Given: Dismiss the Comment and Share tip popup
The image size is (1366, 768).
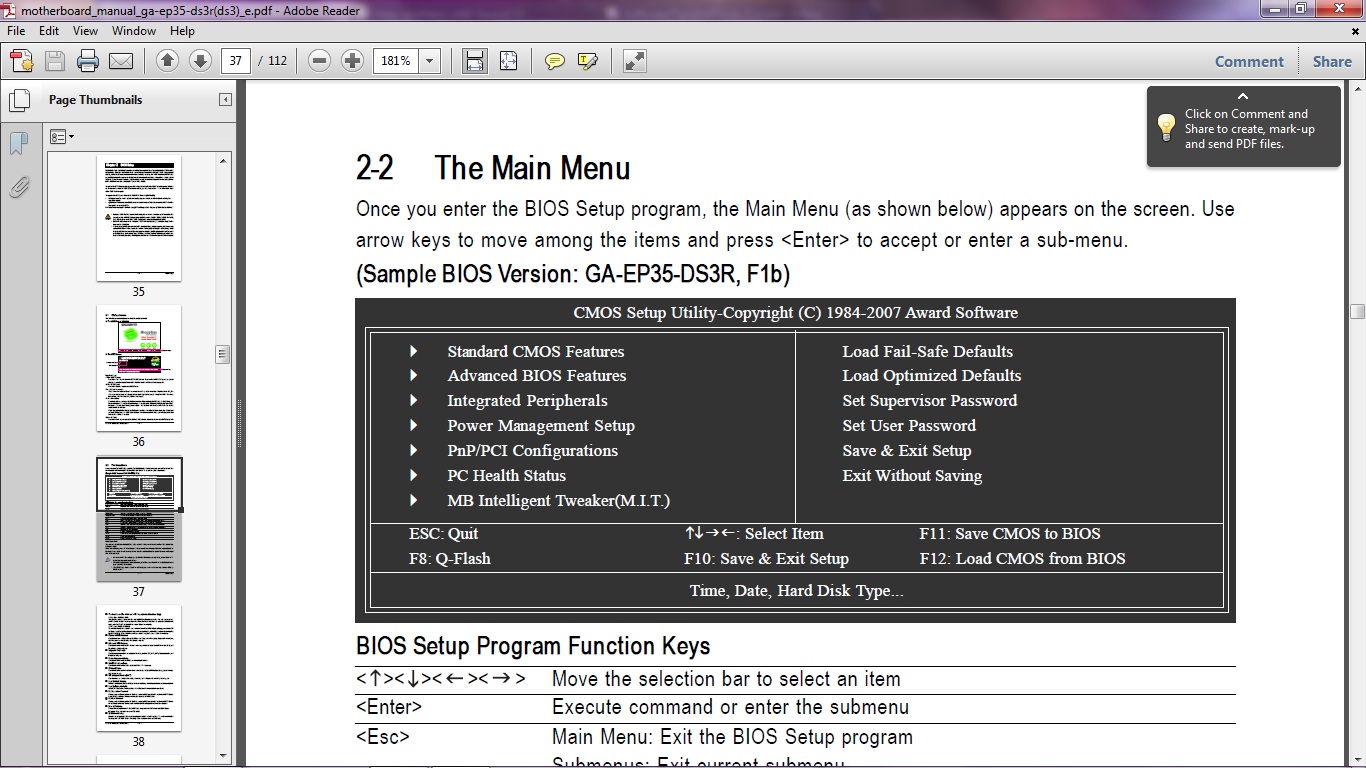Looking at the screenshot, I should pos(1243,97).
